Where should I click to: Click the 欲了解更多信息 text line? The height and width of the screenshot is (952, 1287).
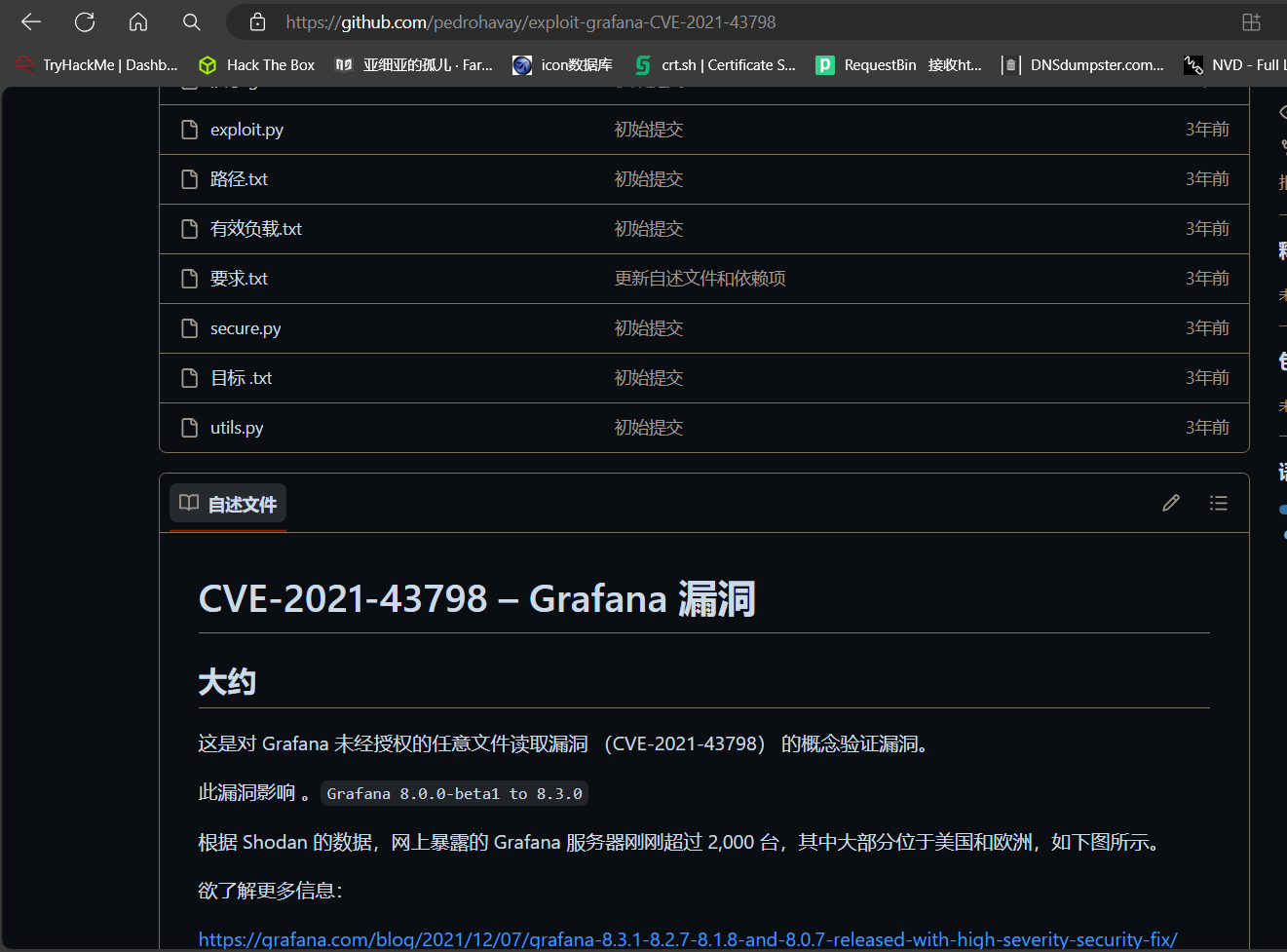point(271,891)
